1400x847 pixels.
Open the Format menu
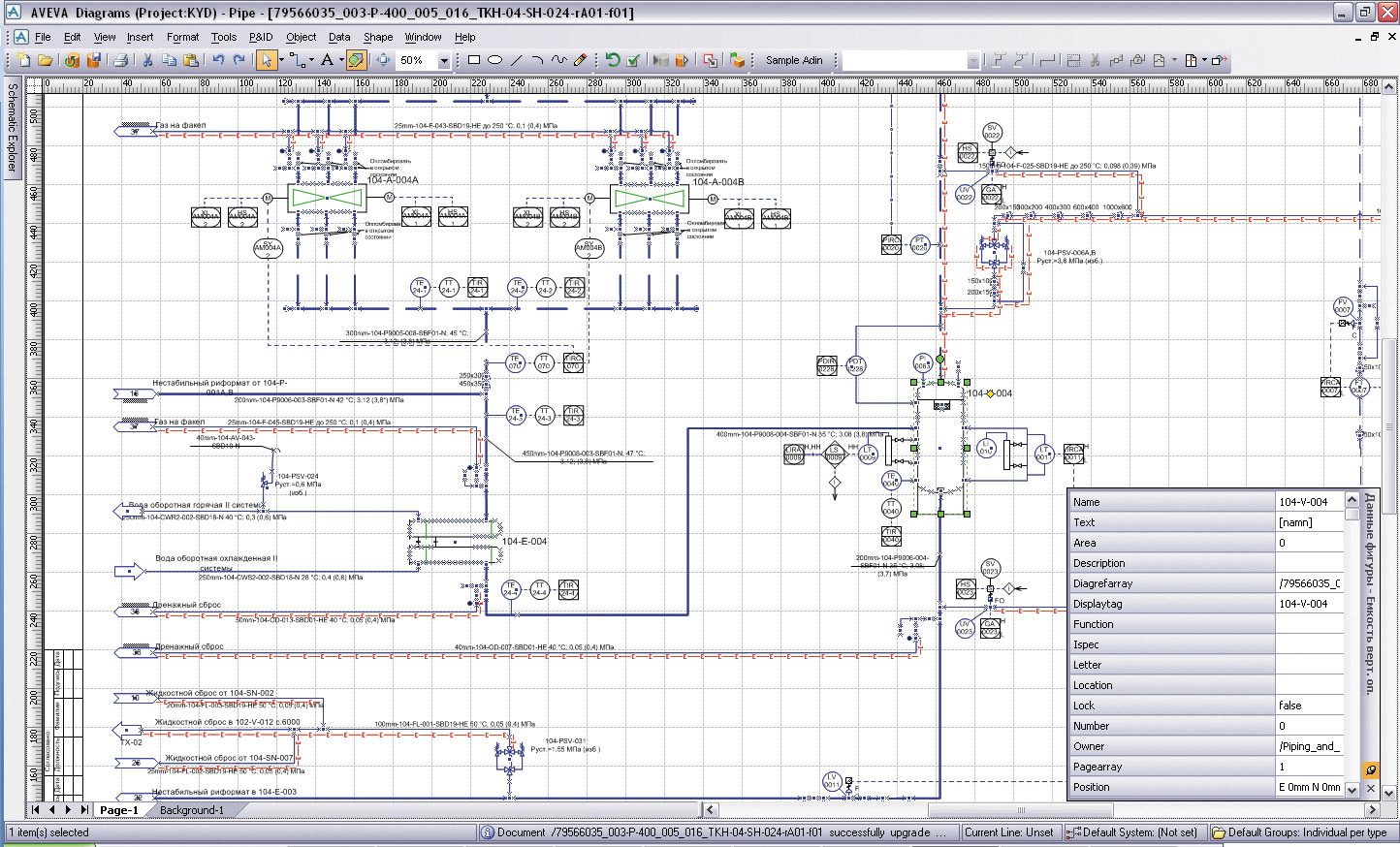coord(182,37)
